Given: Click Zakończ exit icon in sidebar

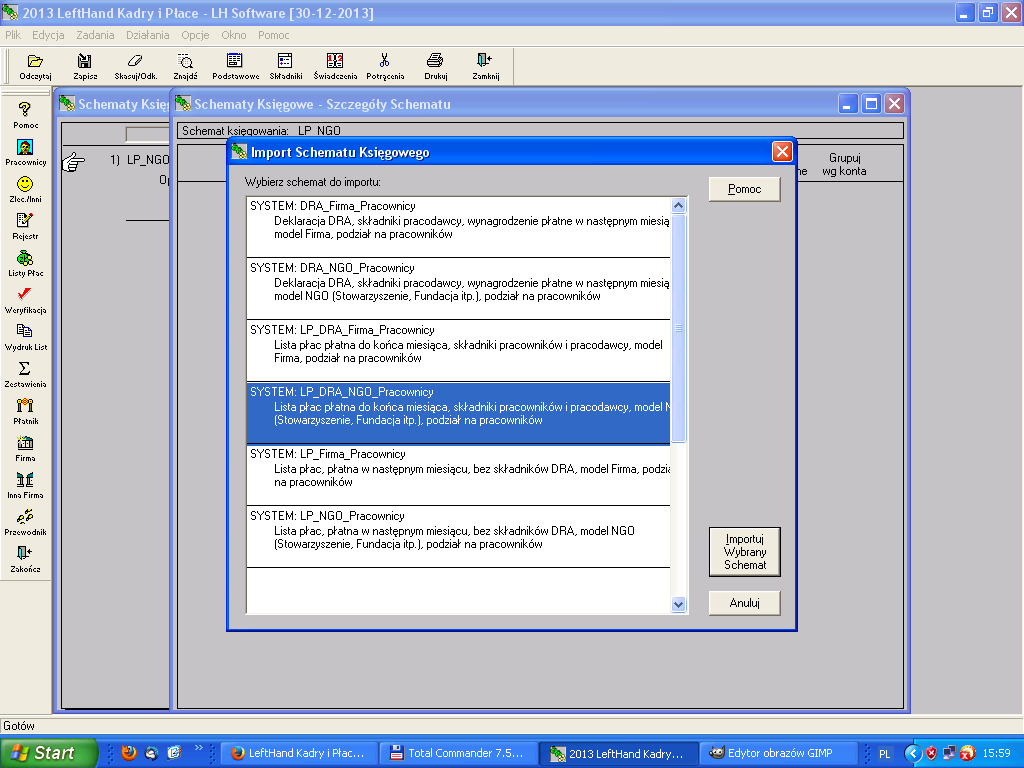Looking at the screenshot, I should pos(25,559).
